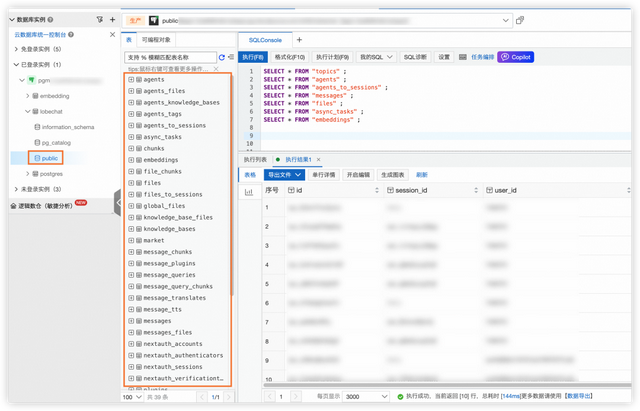Open the Copilot assistant
This screenshot has width=640, height=411.
coord(516,57)
